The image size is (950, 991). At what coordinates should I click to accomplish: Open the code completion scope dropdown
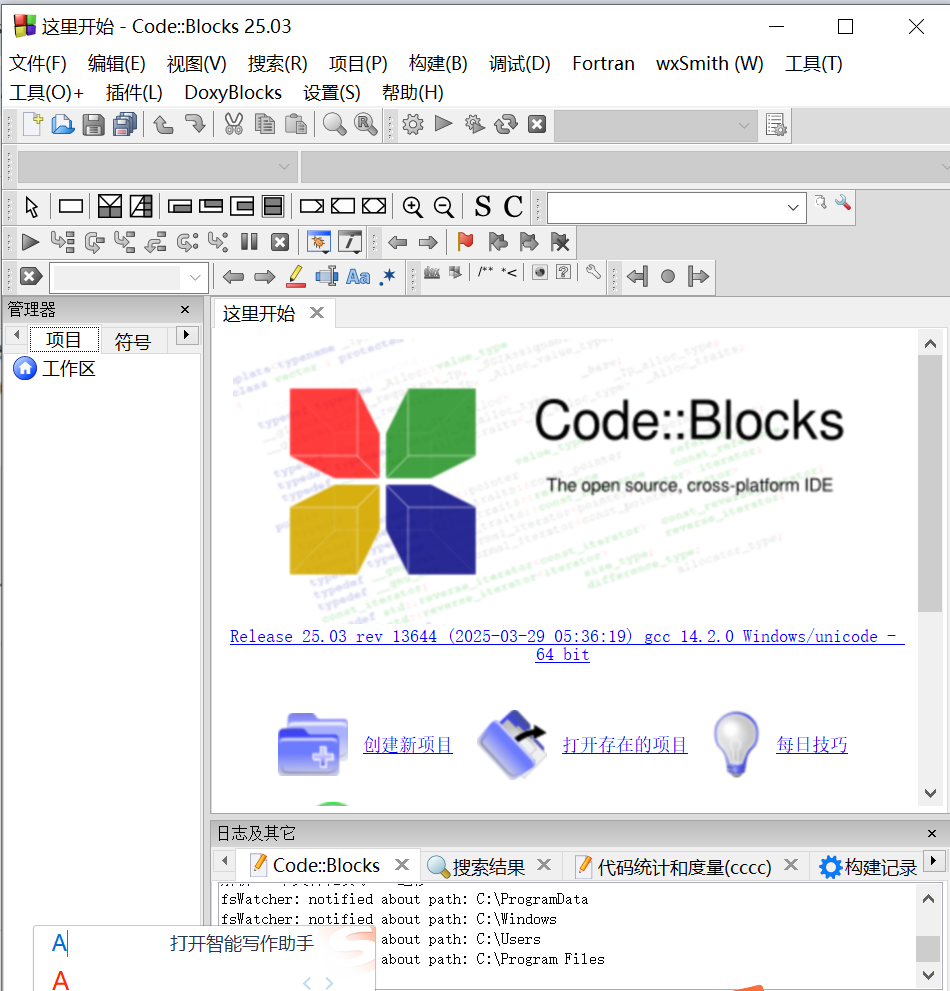pyautogui.click(x=156, y=167)
